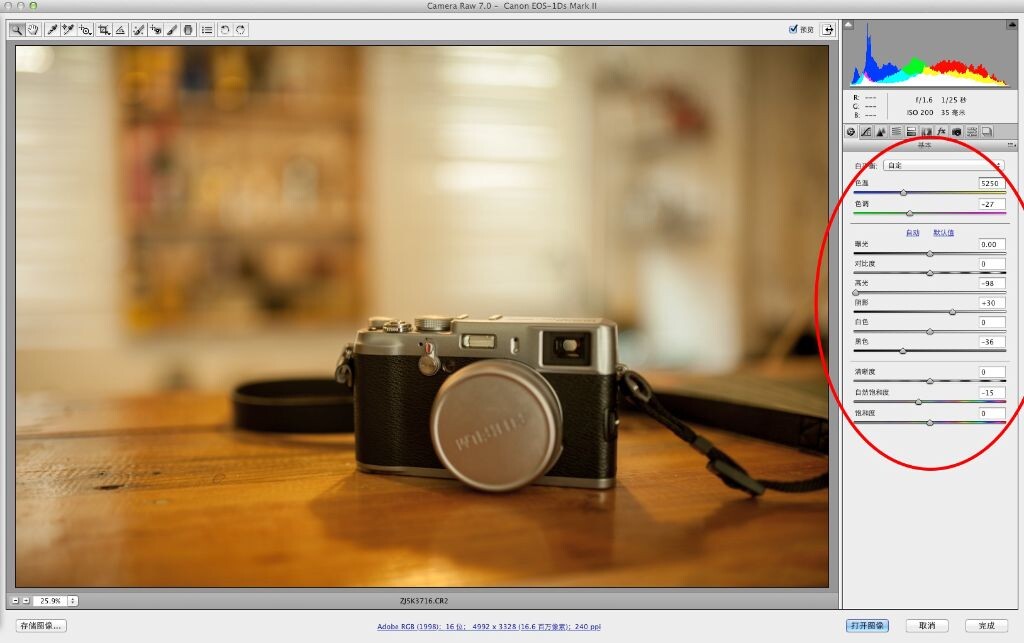Switch to the Presets tab
The image size is (1024, 643).
click(972, 131)
